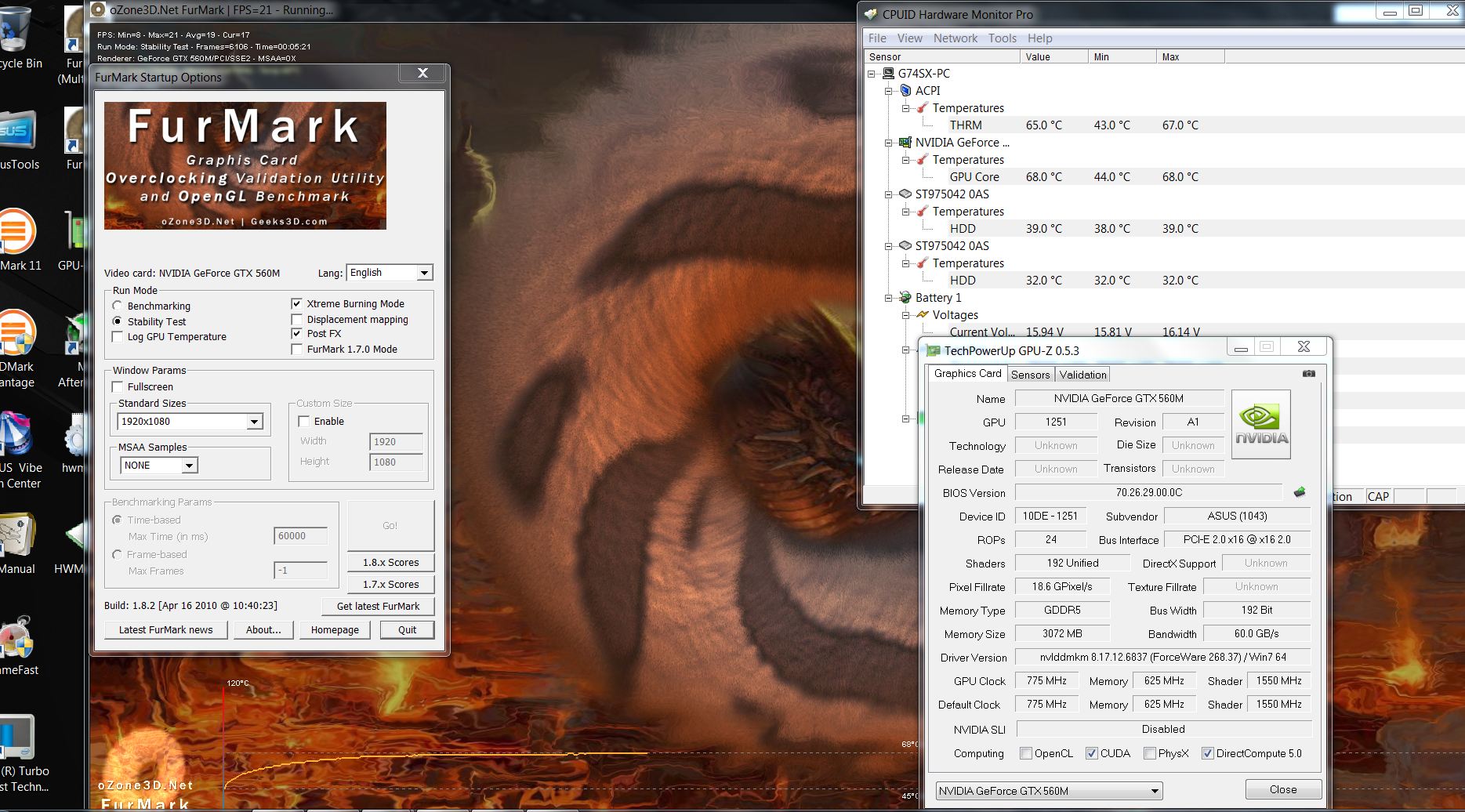Select the Battery 1 icon in tree
Image resolution: width=1465 pixels, height=812 pixels.
[x=905, y=298]
